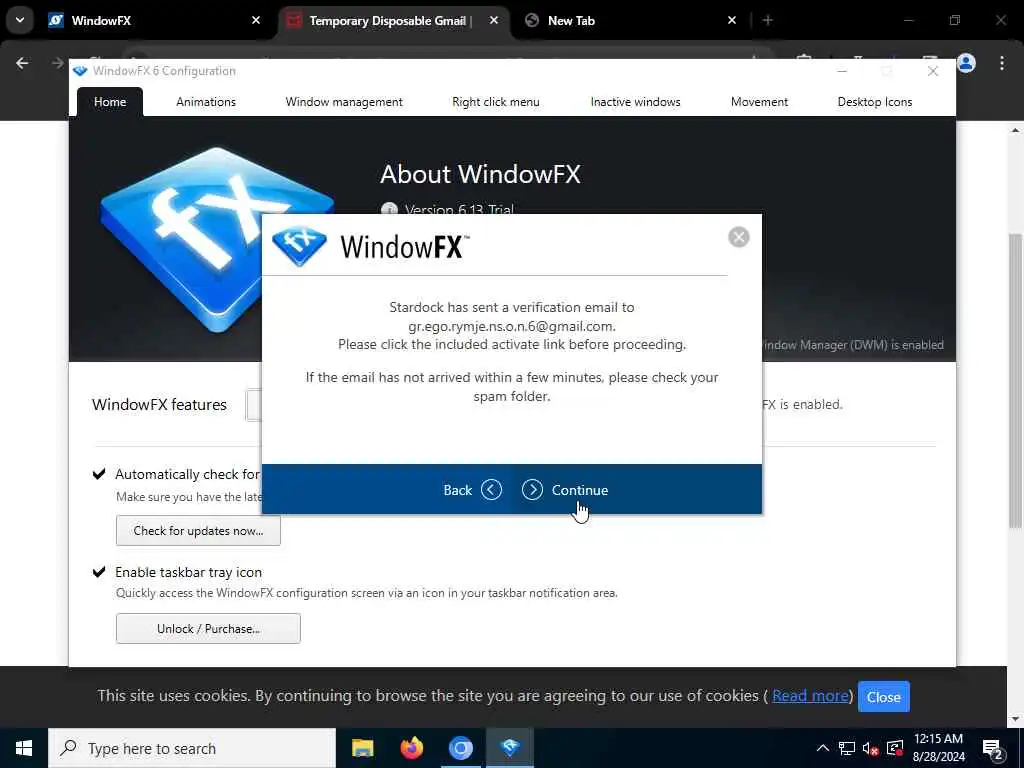Click the gr.ego.rymje.ns.o.n.6@gmail.com email text
Screen dimensions: 1024x768
511,326
